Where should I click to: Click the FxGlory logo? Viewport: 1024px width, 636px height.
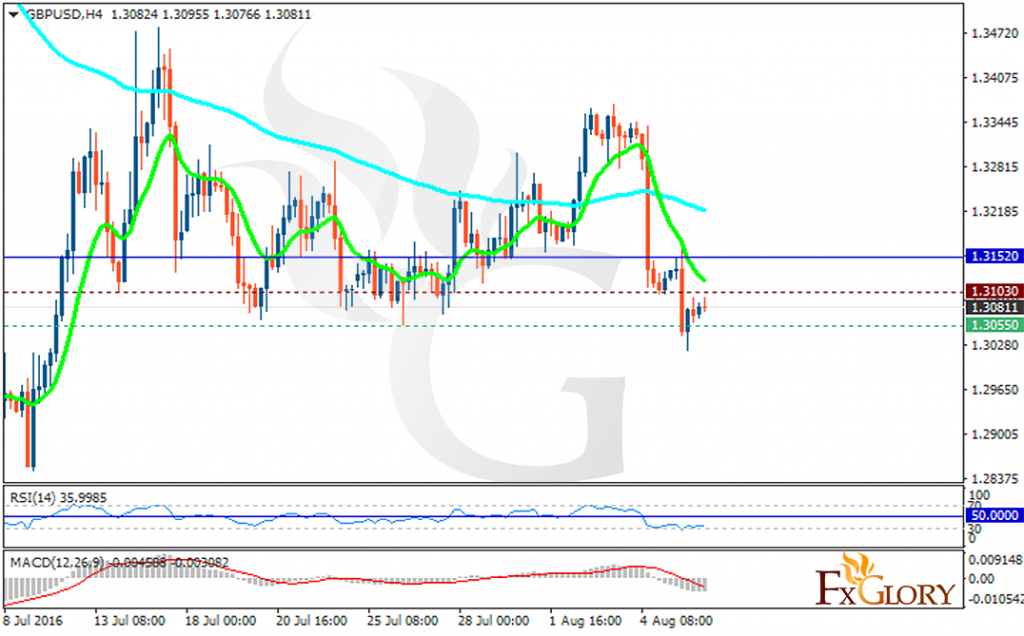tap(885, 580)
